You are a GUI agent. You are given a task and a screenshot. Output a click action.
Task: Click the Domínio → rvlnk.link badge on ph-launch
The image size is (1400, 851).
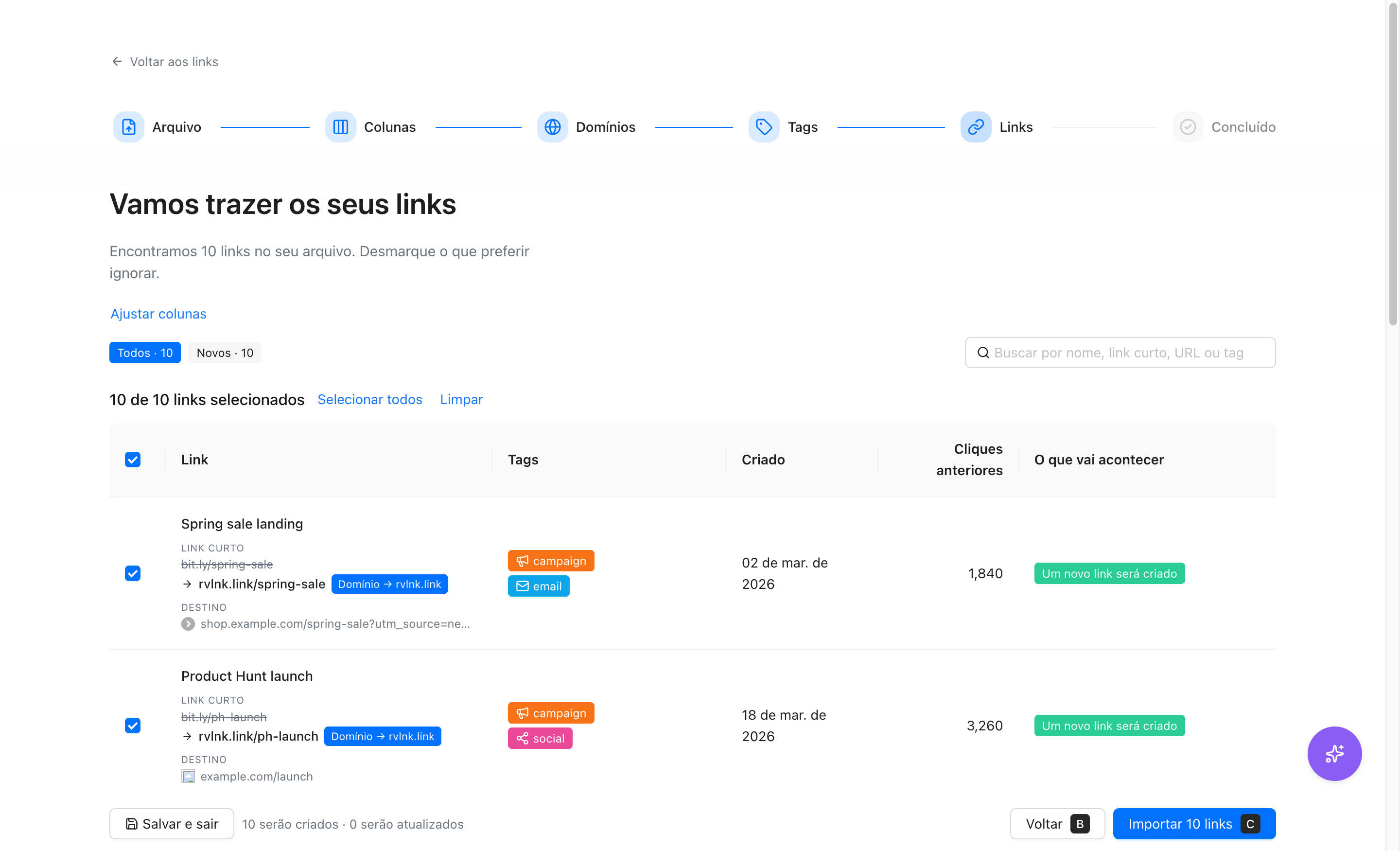pyautogui.click(x=383, y=736)
